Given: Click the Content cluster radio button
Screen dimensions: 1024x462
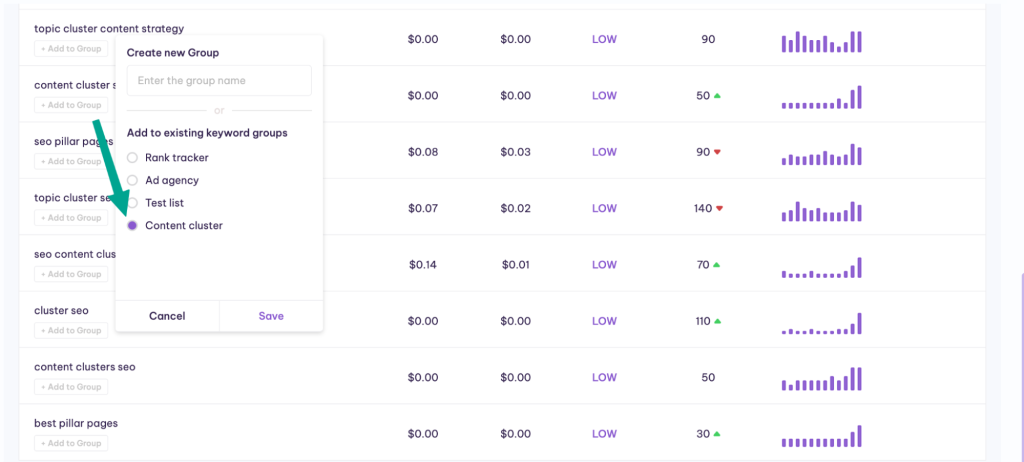Looking at the screenshot, I should [132, 225].
